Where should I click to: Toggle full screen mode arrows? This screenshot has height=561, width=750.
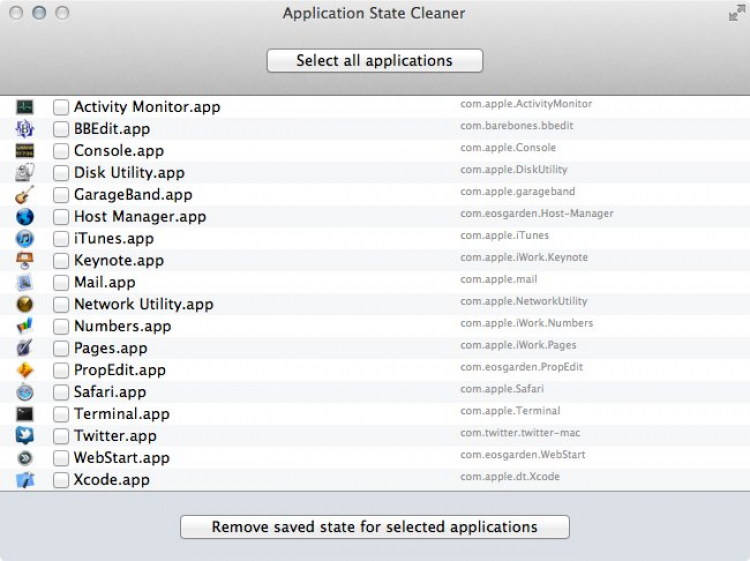point(737,13)
